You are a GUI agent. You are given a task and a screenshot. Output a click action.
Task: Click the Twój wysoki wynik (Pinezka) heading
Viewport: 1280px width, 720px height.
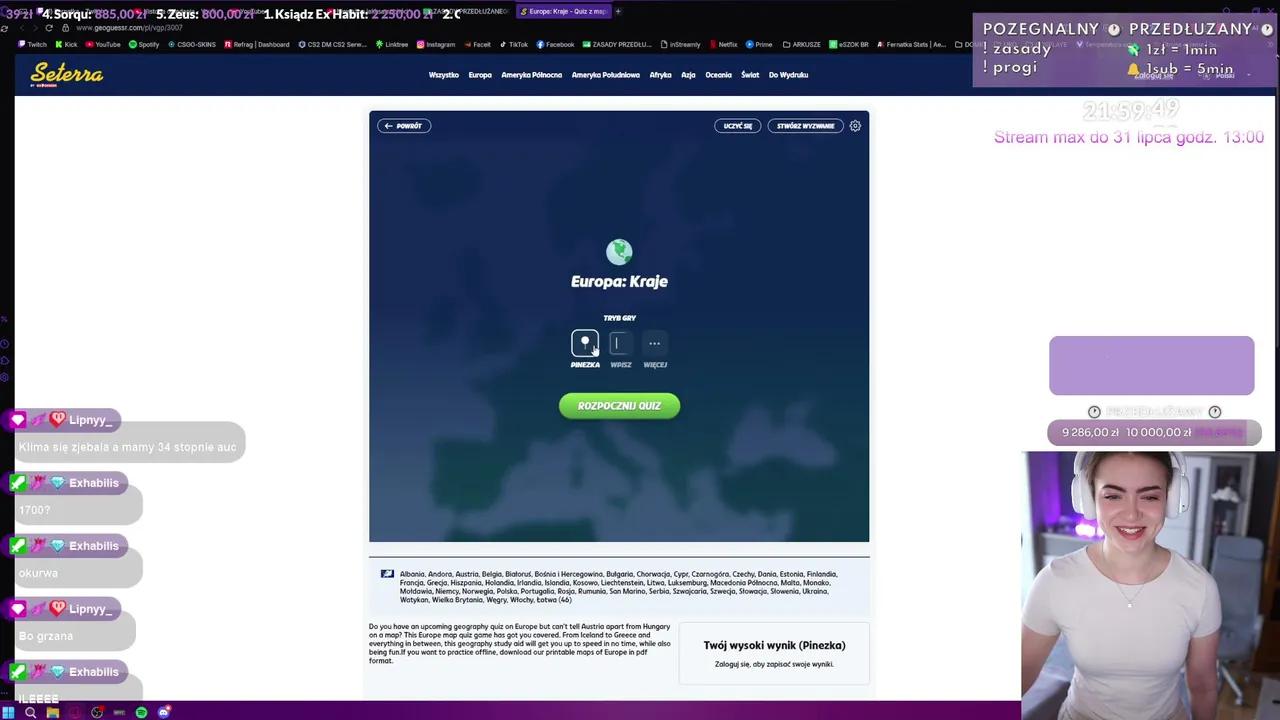pyautogui.click(x=774, y=646)
